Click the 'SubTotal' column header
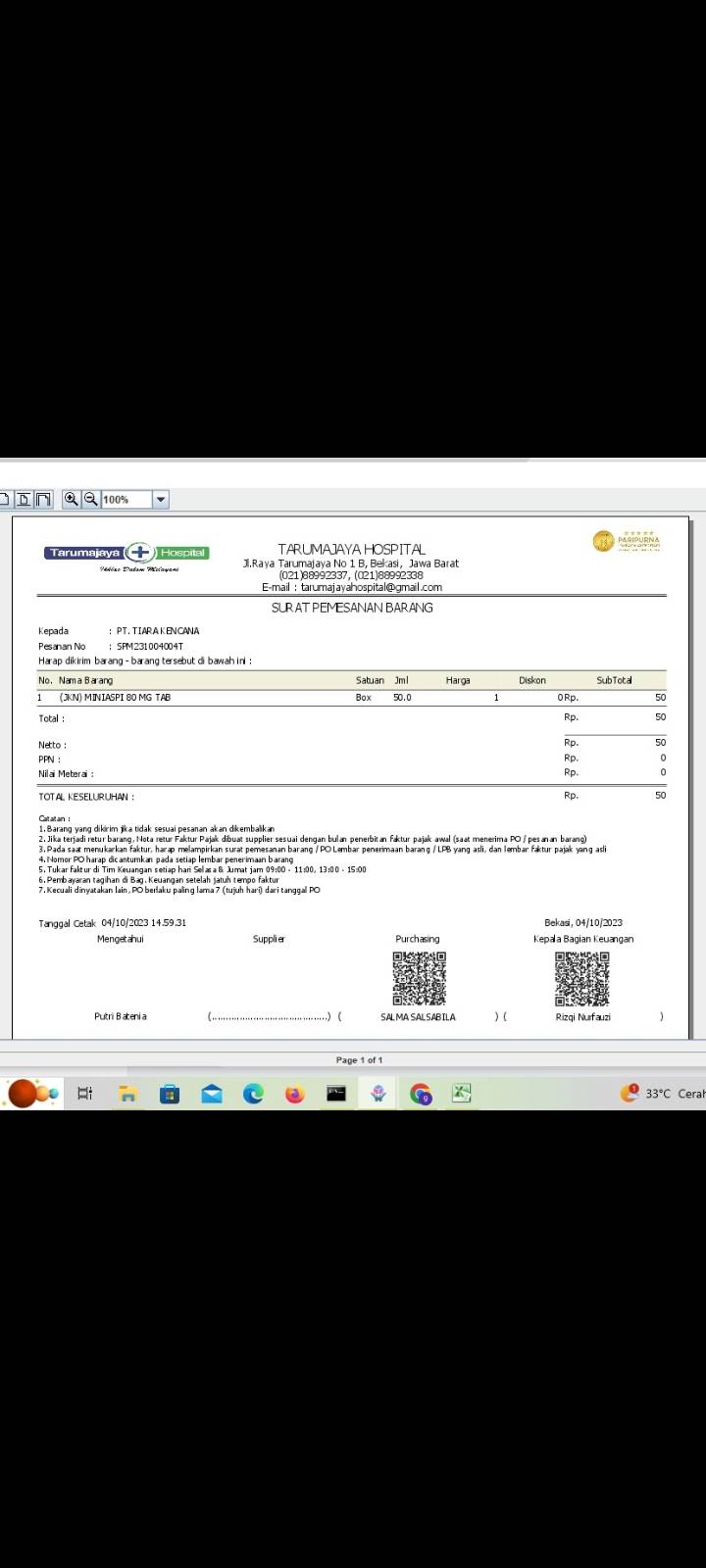Screen dimensions: 706x1568 (x=614, y=680)
